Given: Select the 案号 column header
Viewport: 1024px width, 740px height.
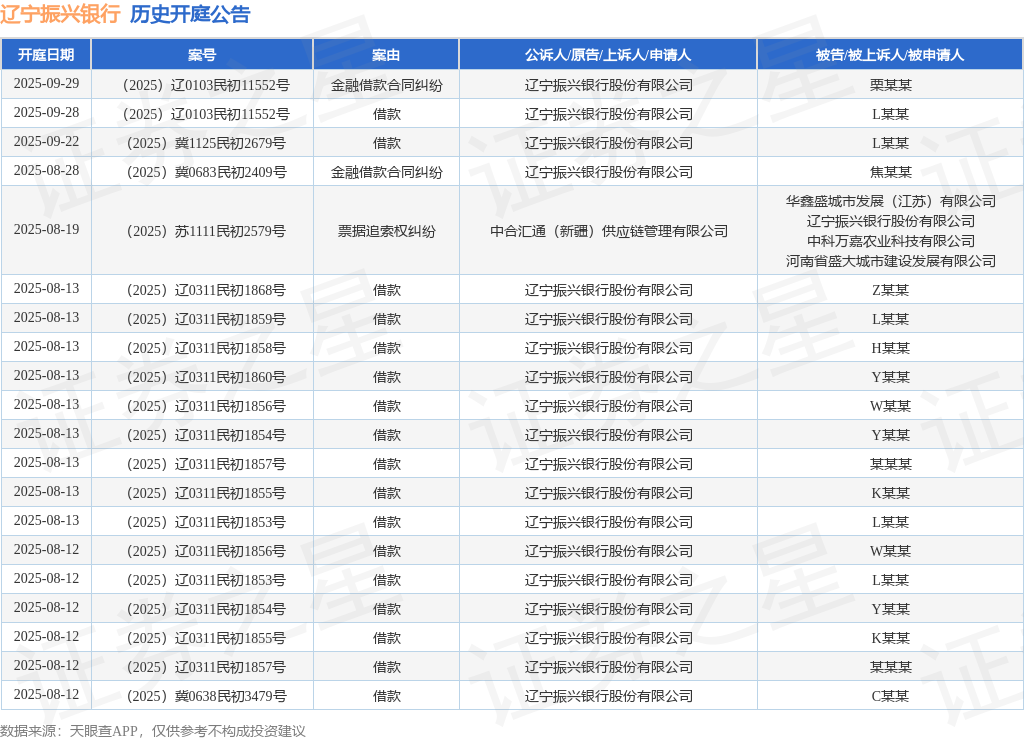Looking at the screenshot, I should pyautogui.click(x=202, y=55).
